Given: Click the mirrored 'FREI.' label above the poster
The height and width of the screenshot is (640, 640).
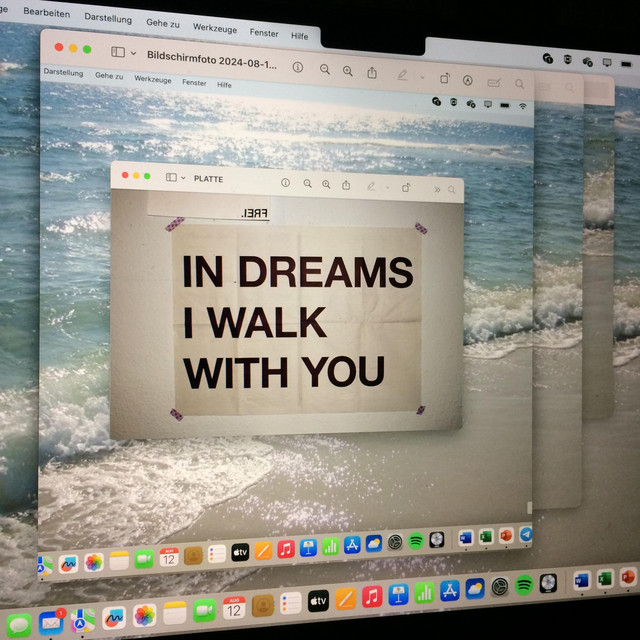Looking at the screenshot, I should pos(254,213).
